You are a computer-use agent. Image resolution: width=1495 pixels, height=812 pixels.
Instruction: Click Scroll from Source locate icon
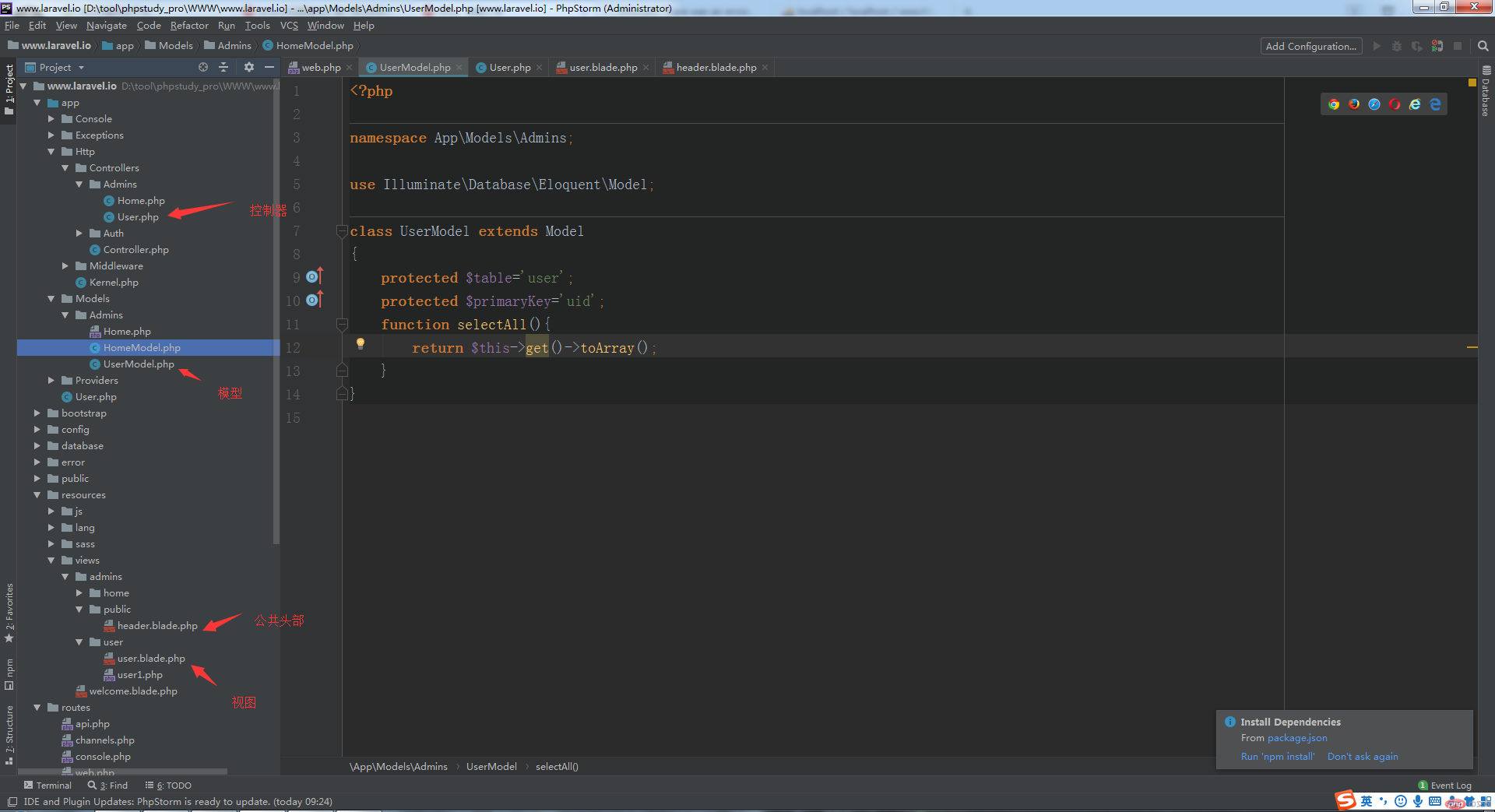(203, 68)
